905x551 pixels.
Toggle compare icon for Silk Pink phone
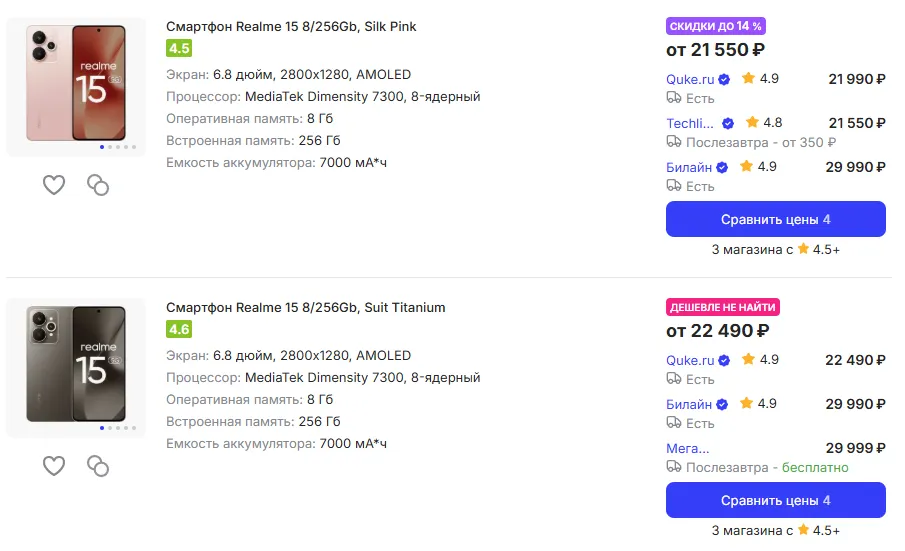[98, 184]
